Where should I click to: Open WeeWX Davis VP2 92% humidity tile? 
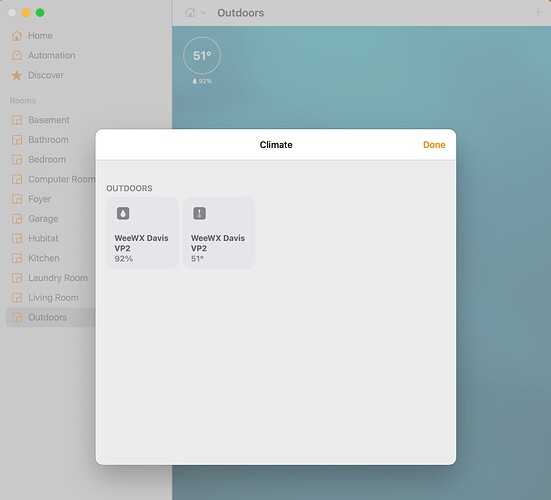[143, 233]
